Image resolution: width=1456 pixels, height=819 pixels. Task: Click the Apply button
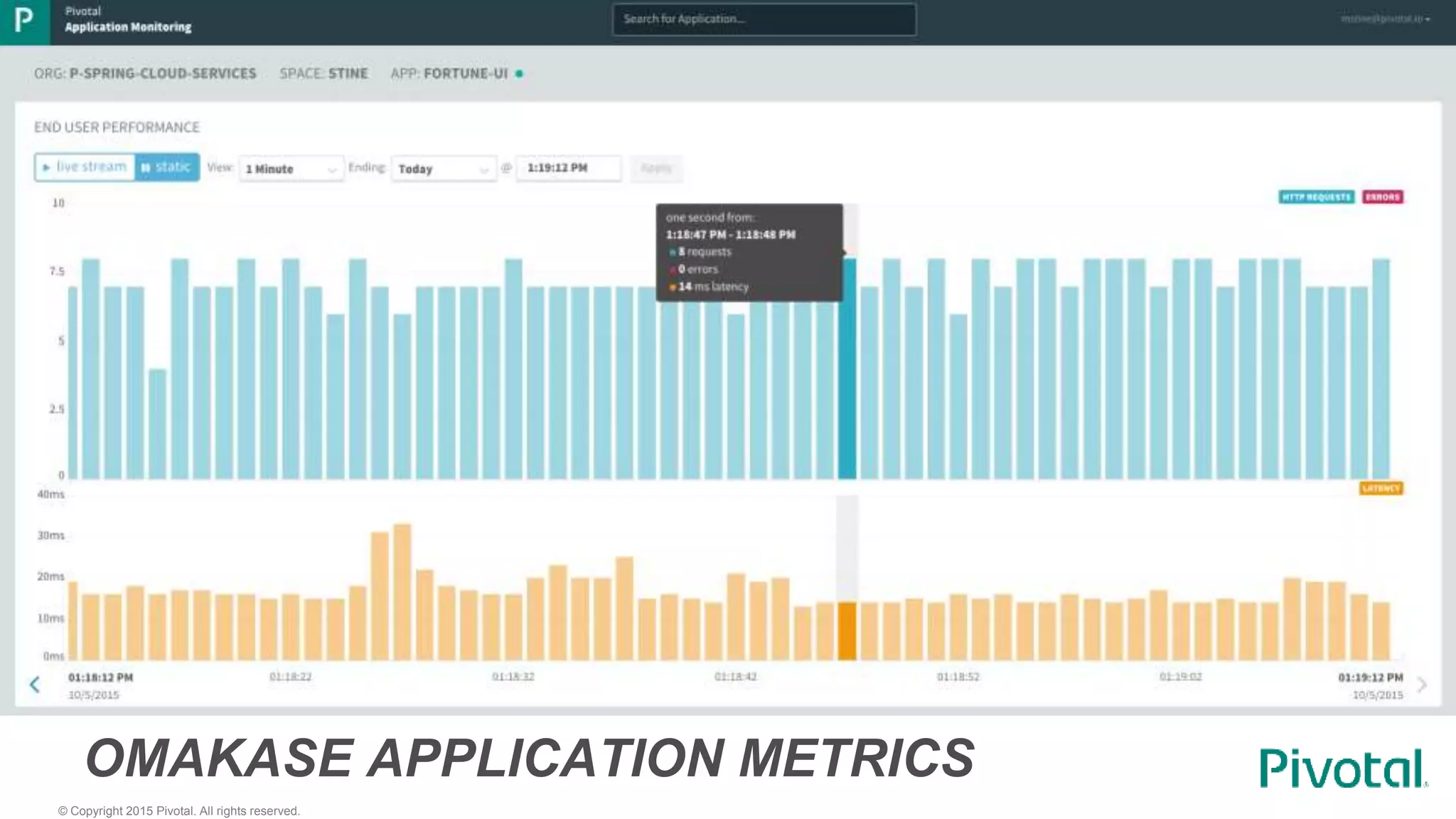[655, 168]
